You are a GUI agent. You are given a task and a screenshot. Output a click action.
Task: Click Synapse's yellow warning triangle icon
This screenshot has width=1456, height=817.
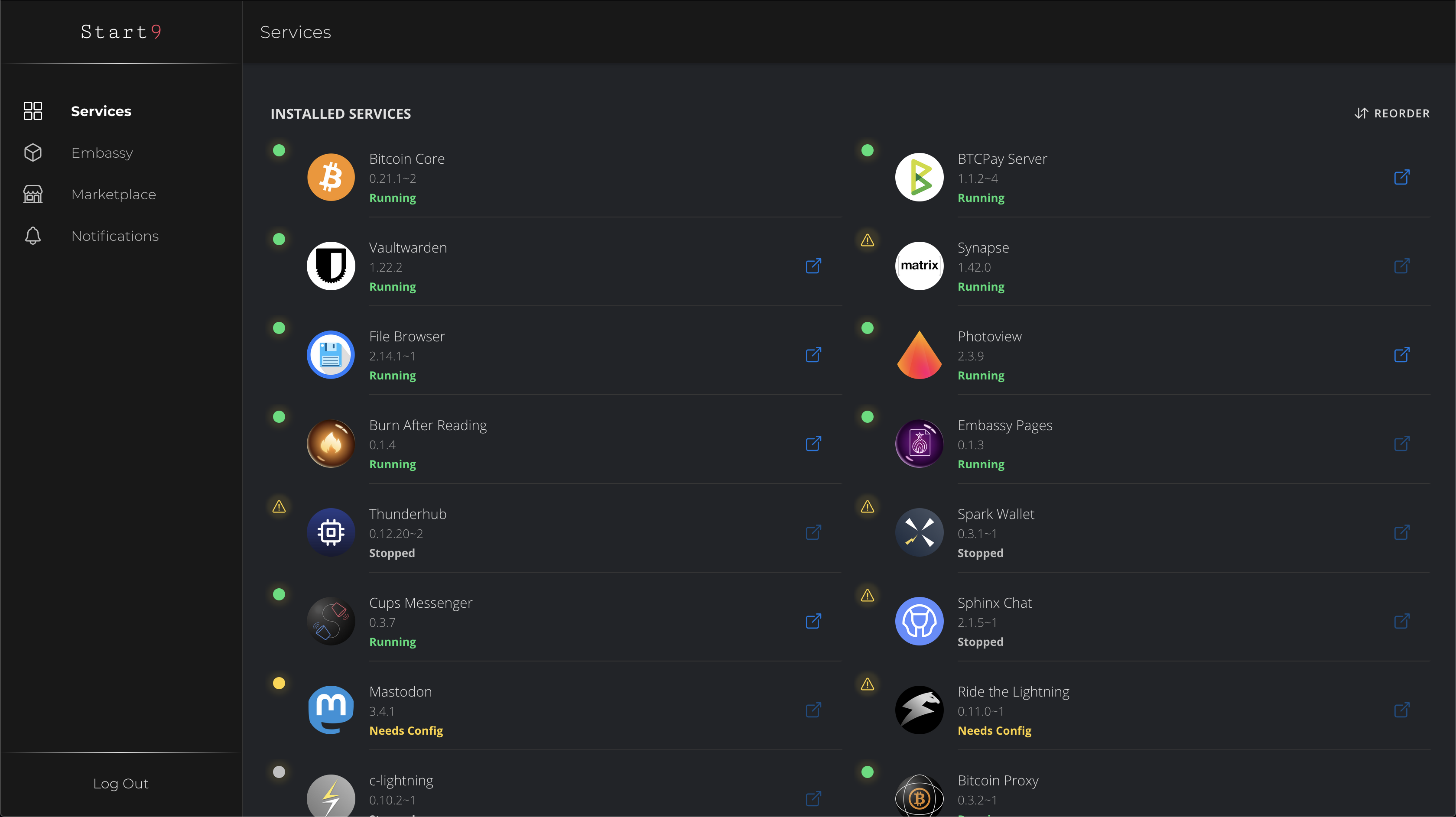point(867,241)
